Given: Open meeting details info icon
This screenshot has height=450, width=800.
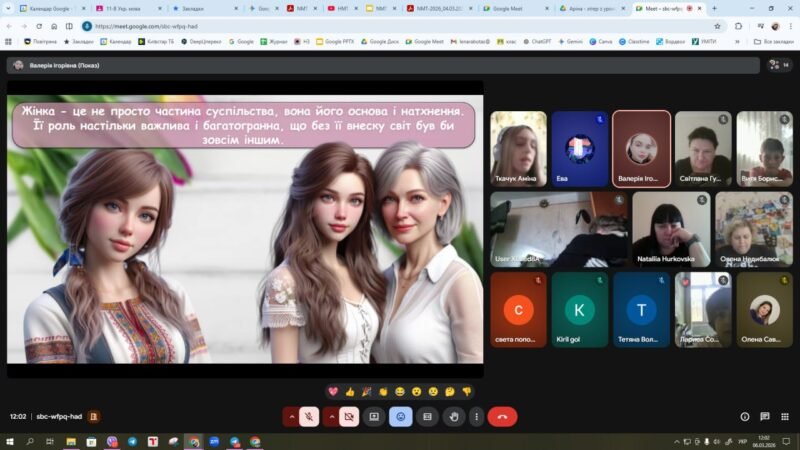Looking at the screenshot, I should click(x=744, y=417).
